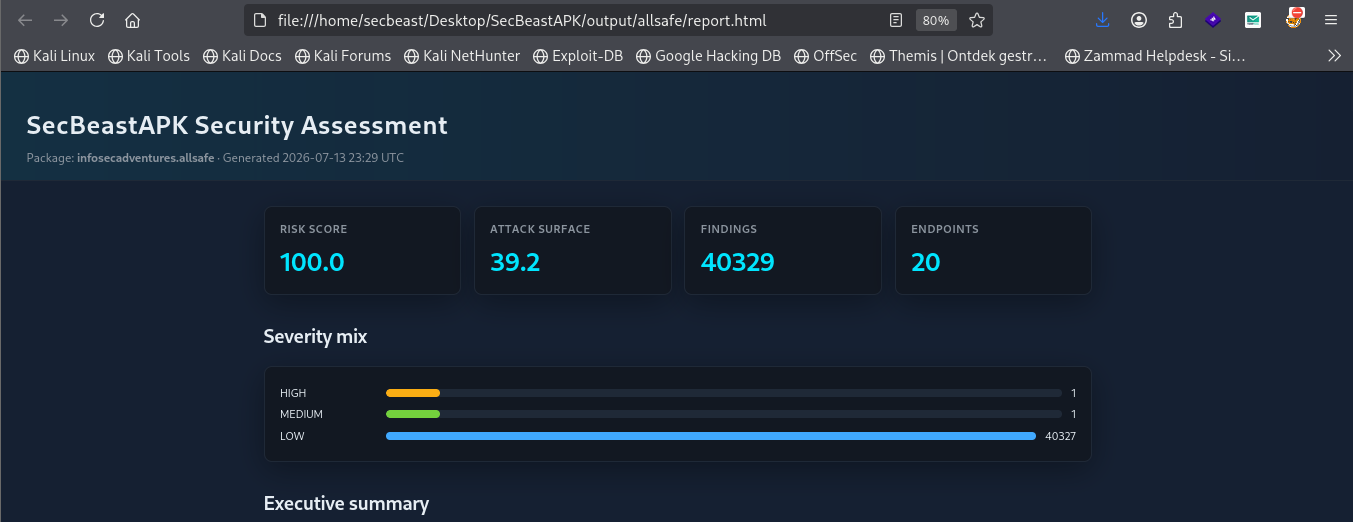Open the Exploit-DB bookmark
Image resolution: width=1353 pixels, height=522 pixels.
pos(578,56)
